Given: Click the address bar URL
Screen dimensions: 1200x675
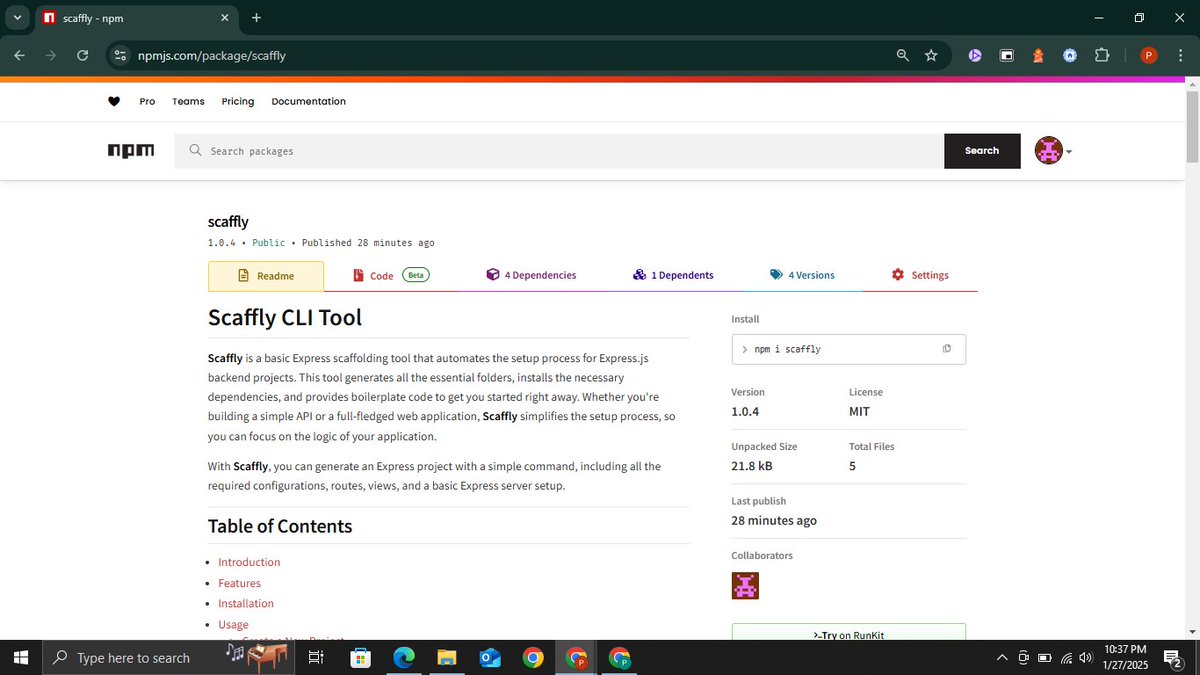Looking at the screenshot, I should pos(212,56).
